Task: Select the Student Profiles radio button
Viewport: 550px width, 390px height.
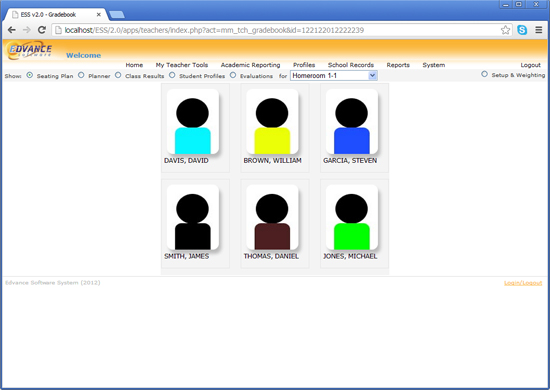Action: pyautogui.click(x=172, y=75)
